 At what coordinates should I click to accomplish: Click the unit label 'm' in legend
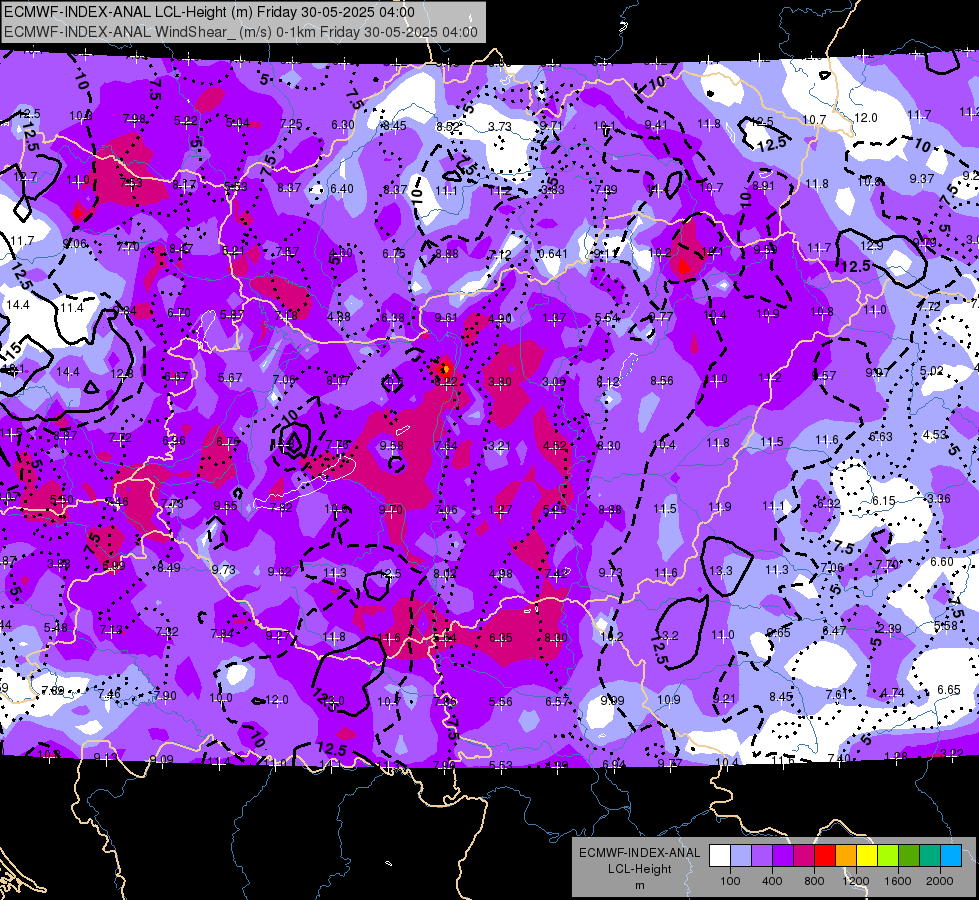click(x=639, y=885)
